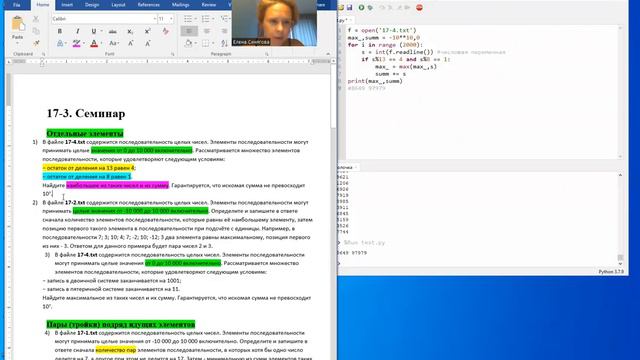Click the Change Case Aa icon
Screen dimensions: 640x360
(x=113, y=43)
